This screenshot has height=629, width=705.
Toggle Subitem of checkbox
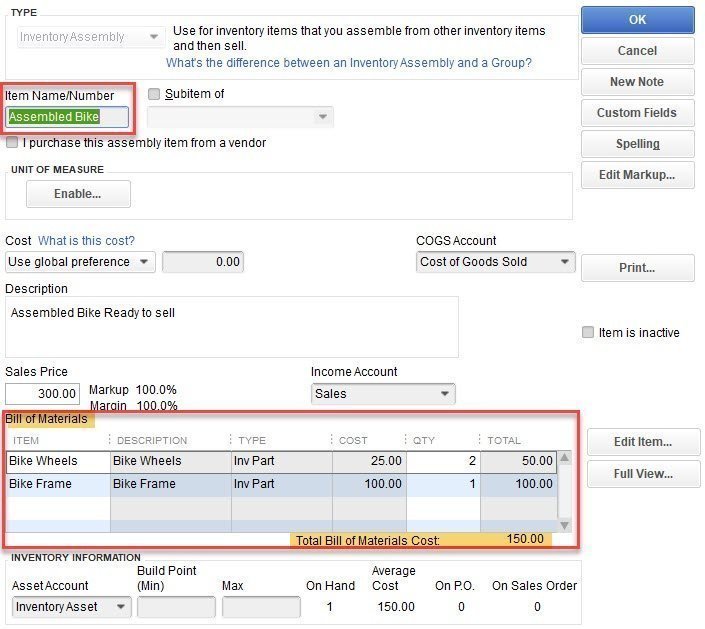tap(154, 94)
